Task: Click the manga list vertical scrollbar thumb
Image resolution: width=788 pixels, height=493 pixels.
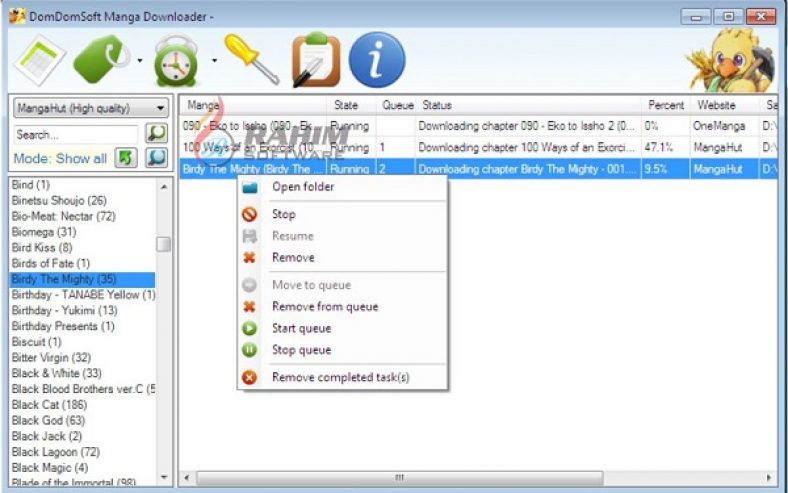Action: pos(164,244)
